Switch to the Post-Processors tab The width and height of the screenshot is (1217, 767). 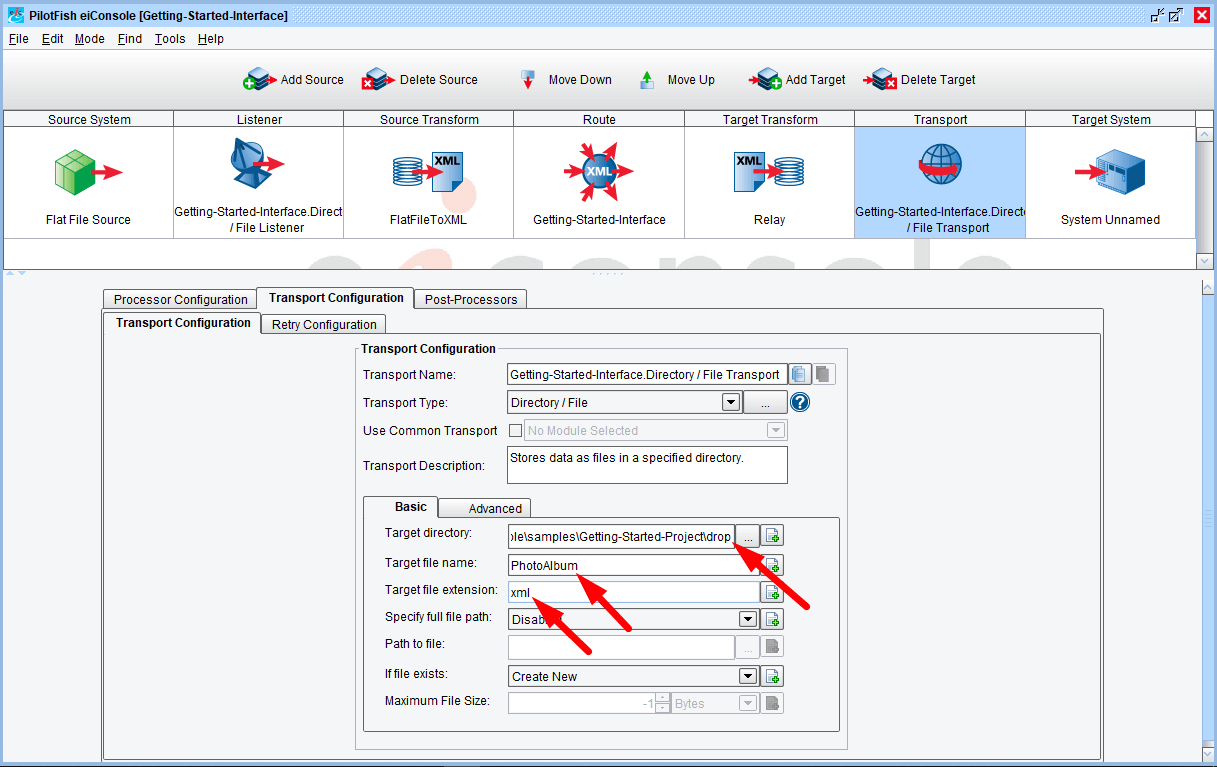coord(471,299)
